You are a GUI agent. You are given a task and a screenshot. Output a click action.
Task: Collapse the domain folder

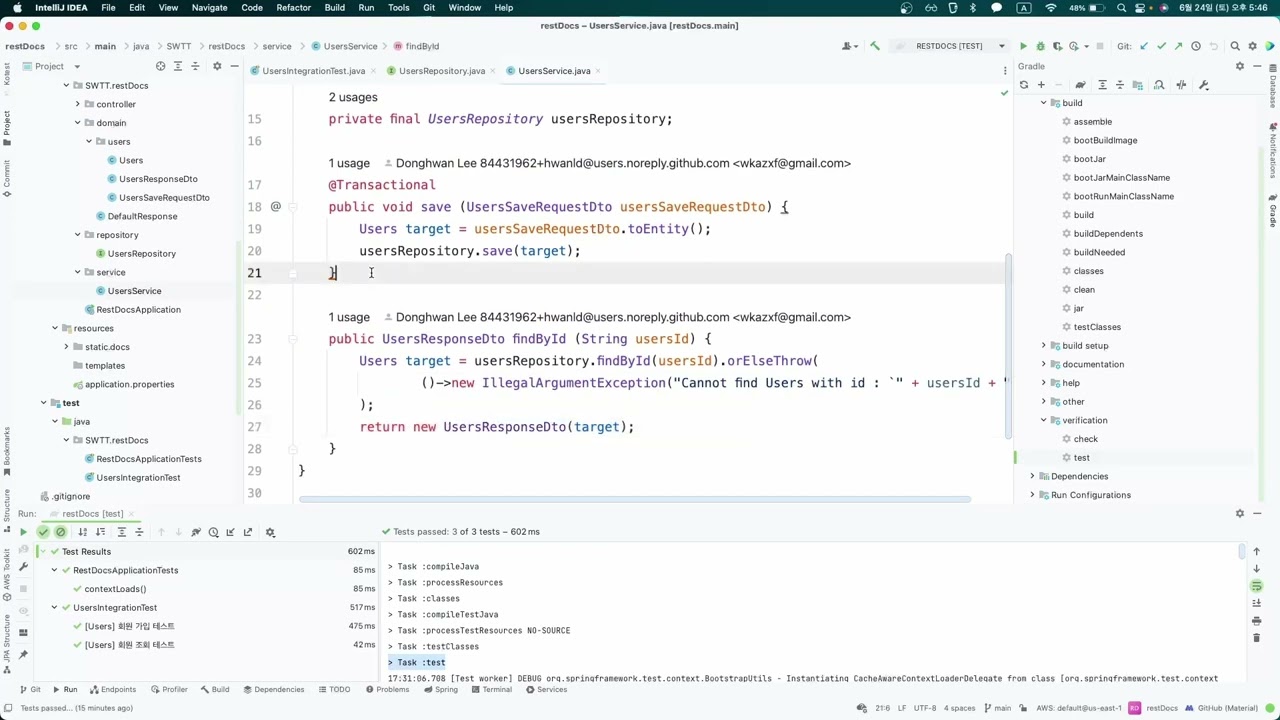pos(78,123)
